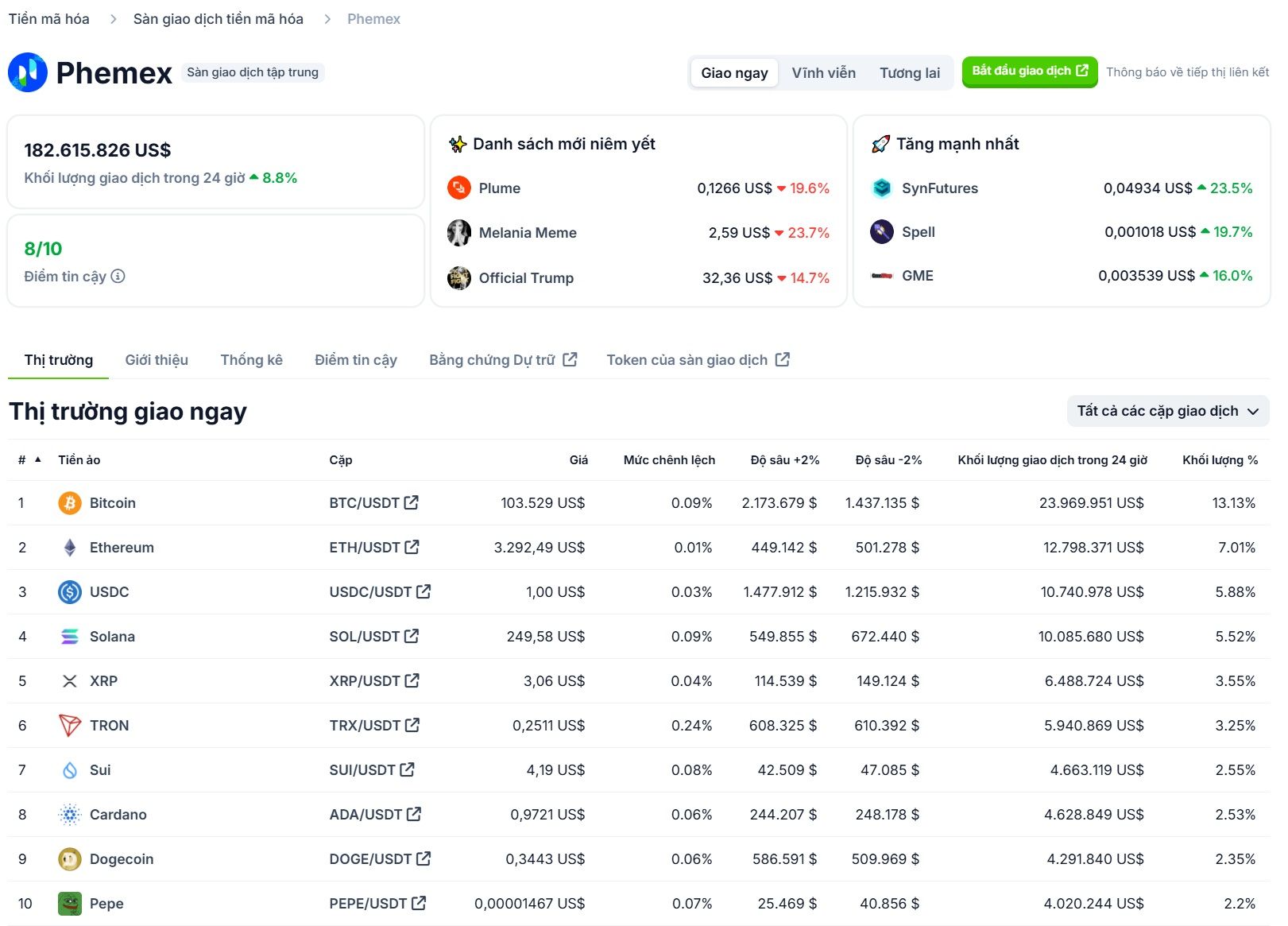Image resolution: width=1288 pixels, height=926 pixels.
Task: Go to Tiền mã hóa breadcrumb
Action: (49, 19)
